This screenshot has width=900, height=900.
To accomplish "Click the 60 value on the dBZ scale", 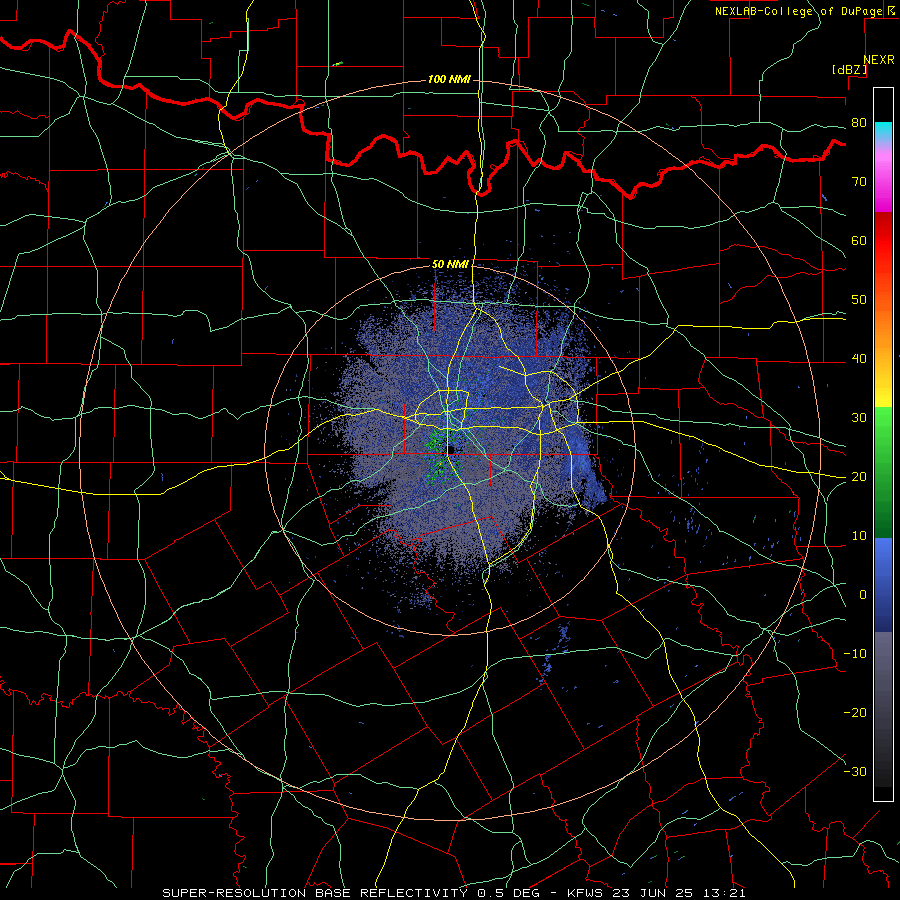I will coord(859,240).
